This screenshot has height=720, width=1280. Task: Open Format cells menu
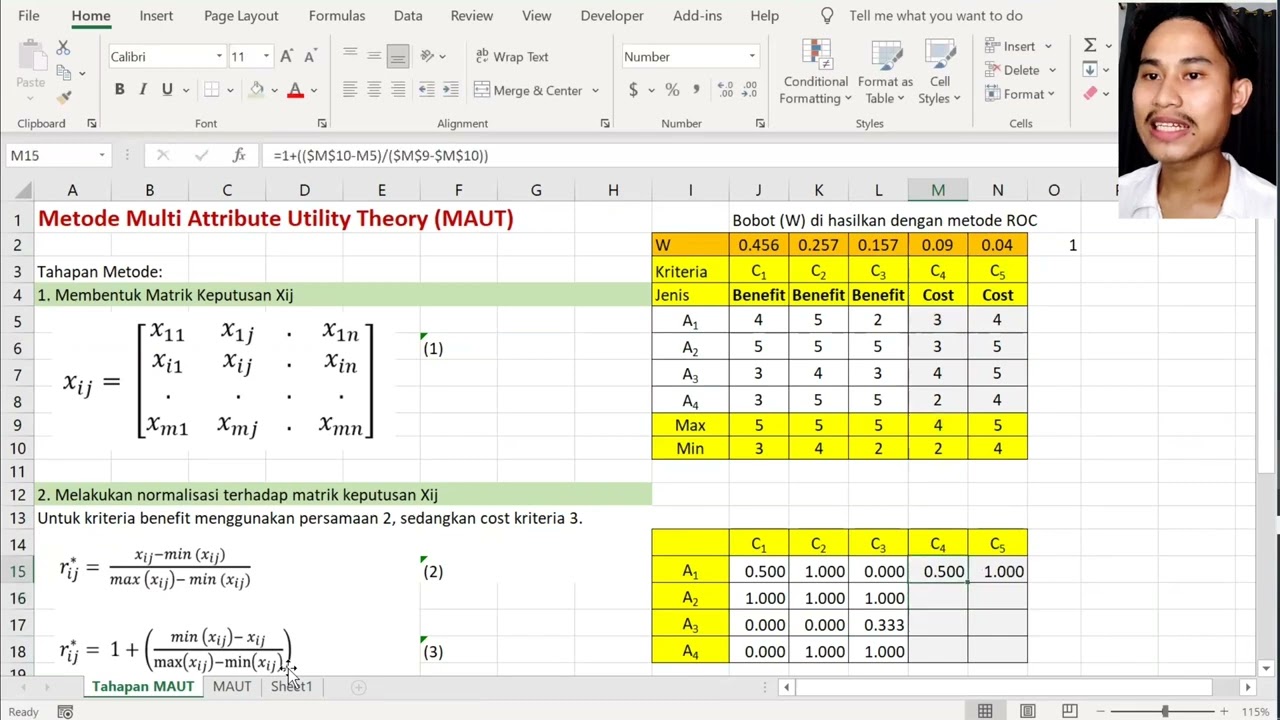1020,94
